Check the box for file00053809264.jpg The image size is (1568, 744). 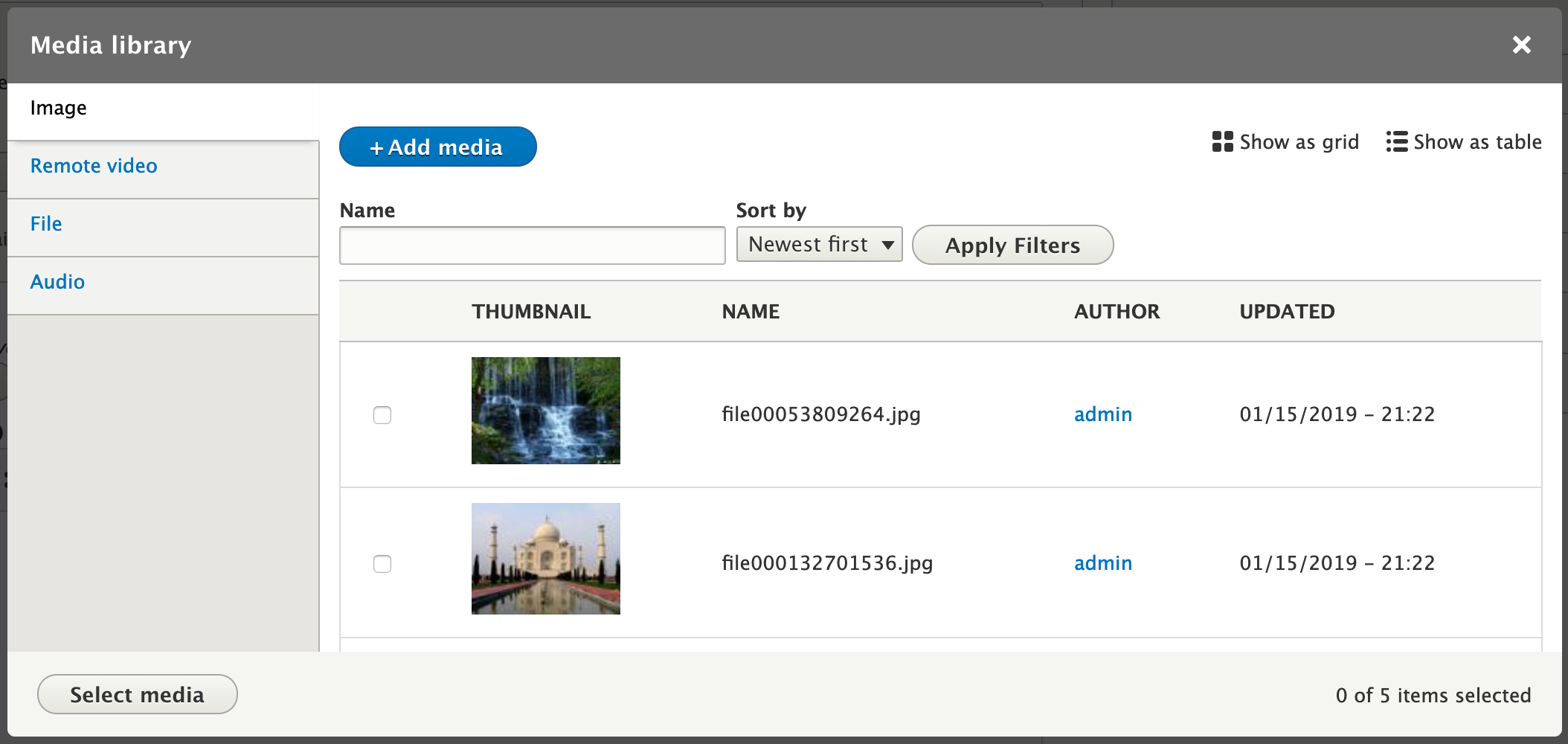pyautogui.click(x=382, y=415)
